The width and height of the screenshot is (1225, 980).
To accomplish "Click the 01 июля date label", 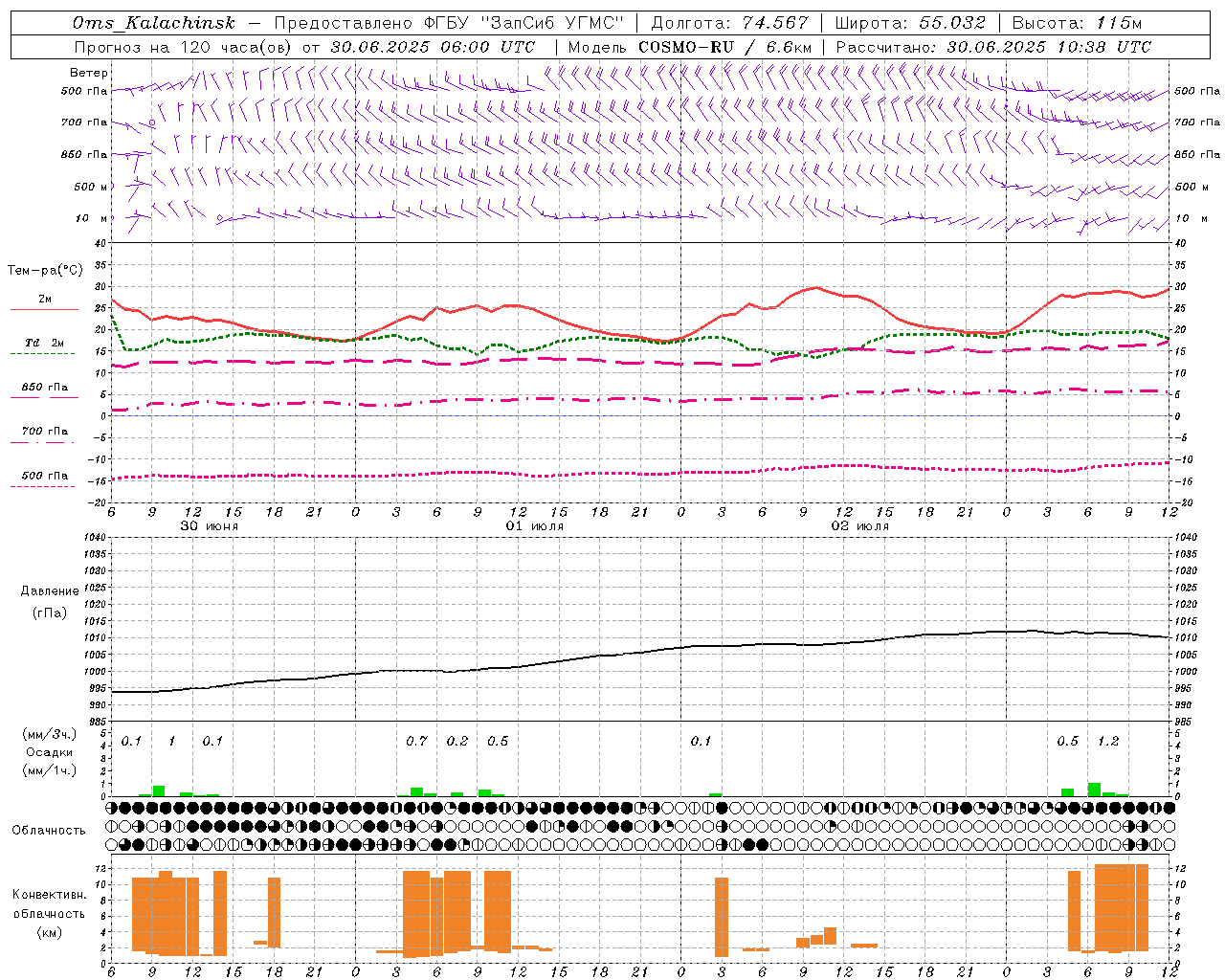I will (535, 526).
